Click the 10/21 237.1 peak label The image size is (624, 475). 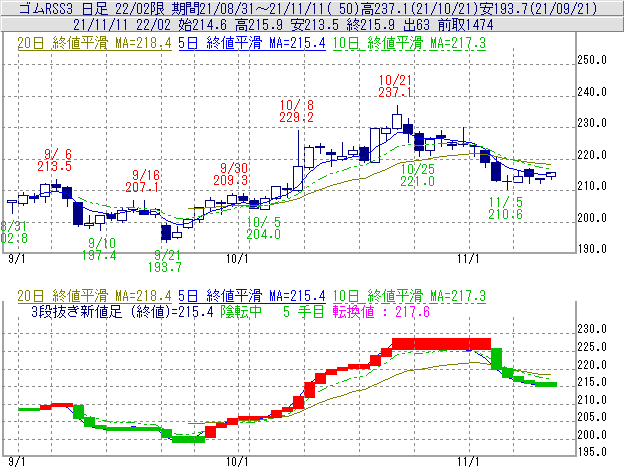coord(395,86)
